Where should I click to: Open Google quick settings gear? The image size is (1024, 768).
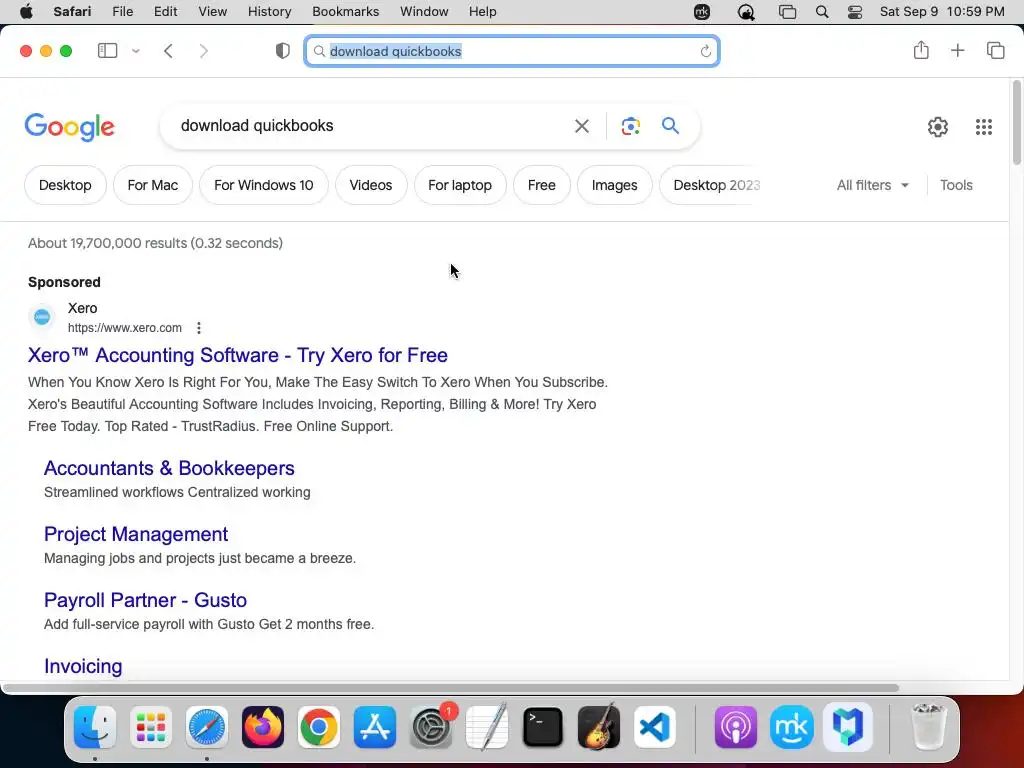(x=938, y=127)
